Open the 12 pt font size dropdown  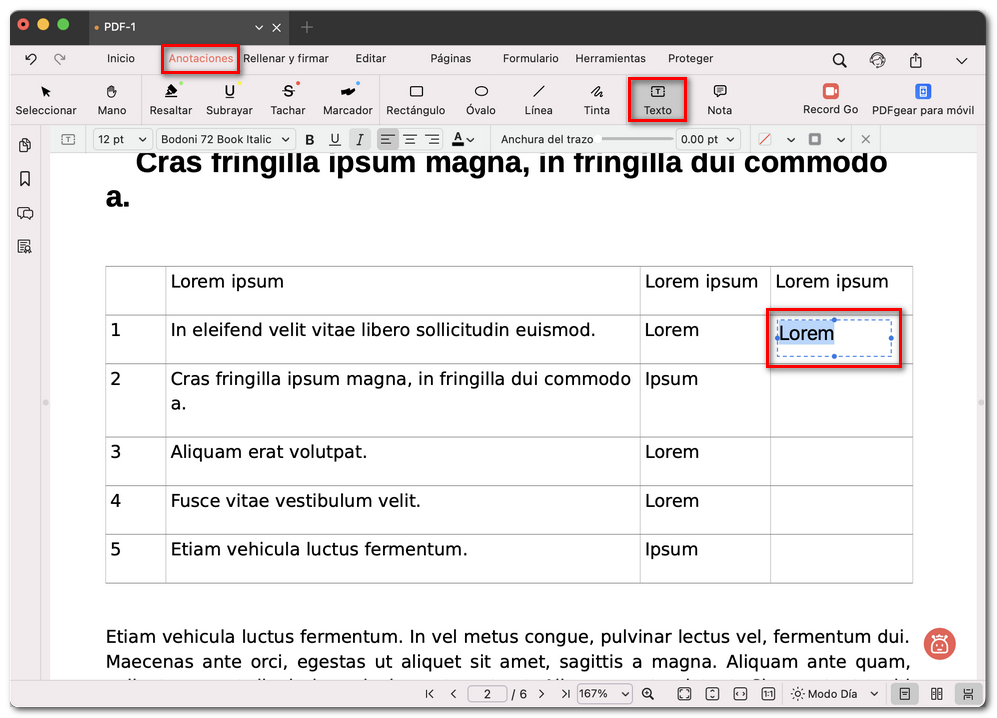click(x=122, y=140)
